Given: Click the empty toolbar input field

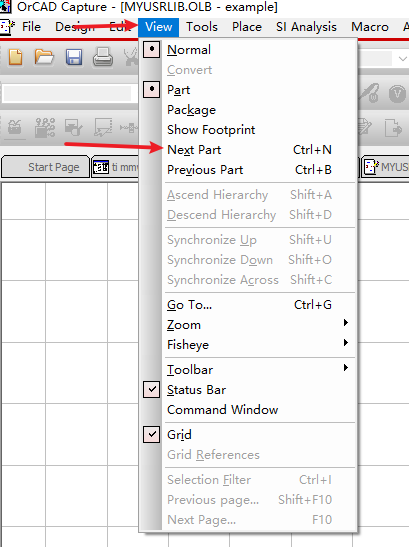Looking at the screenshot, I should [x=67, y=93].
